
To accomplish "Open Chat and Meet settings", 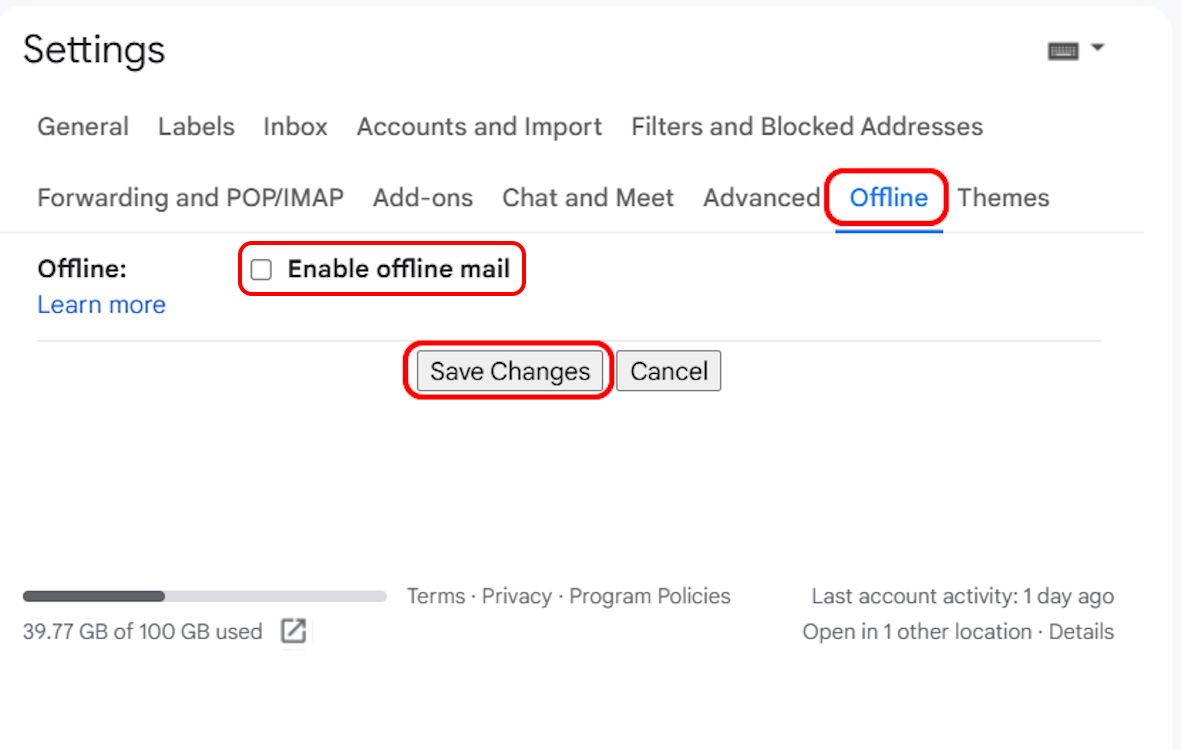I will [x=588, y=197].
